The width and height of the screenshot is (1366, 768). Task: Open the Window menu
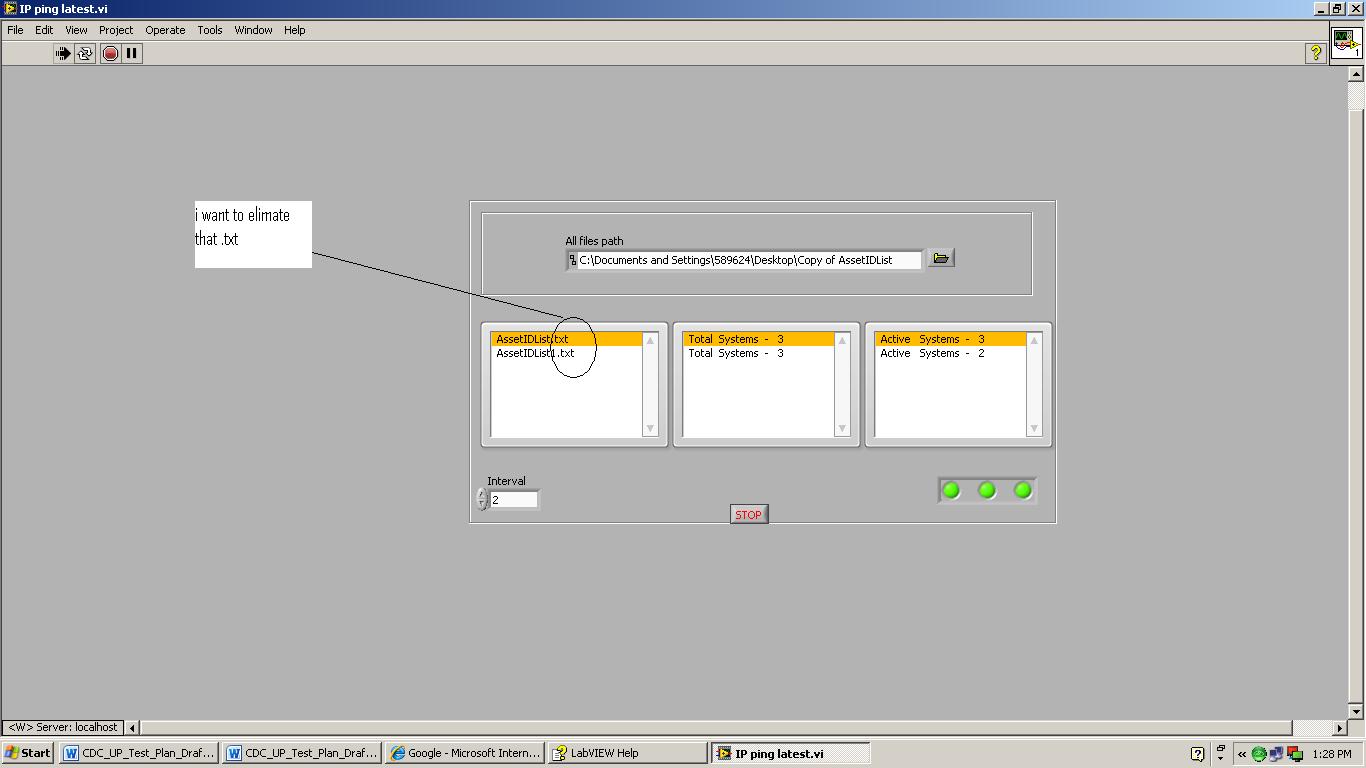tap(253, 30)
